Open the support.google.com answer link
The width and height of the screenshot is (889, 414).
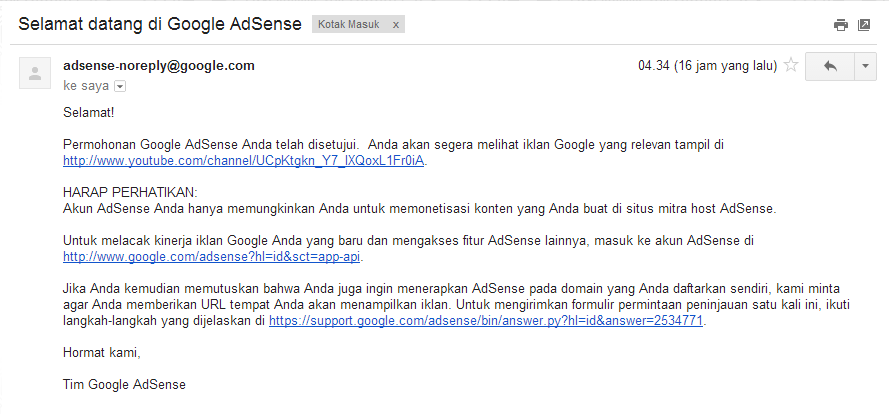point(486,321)
